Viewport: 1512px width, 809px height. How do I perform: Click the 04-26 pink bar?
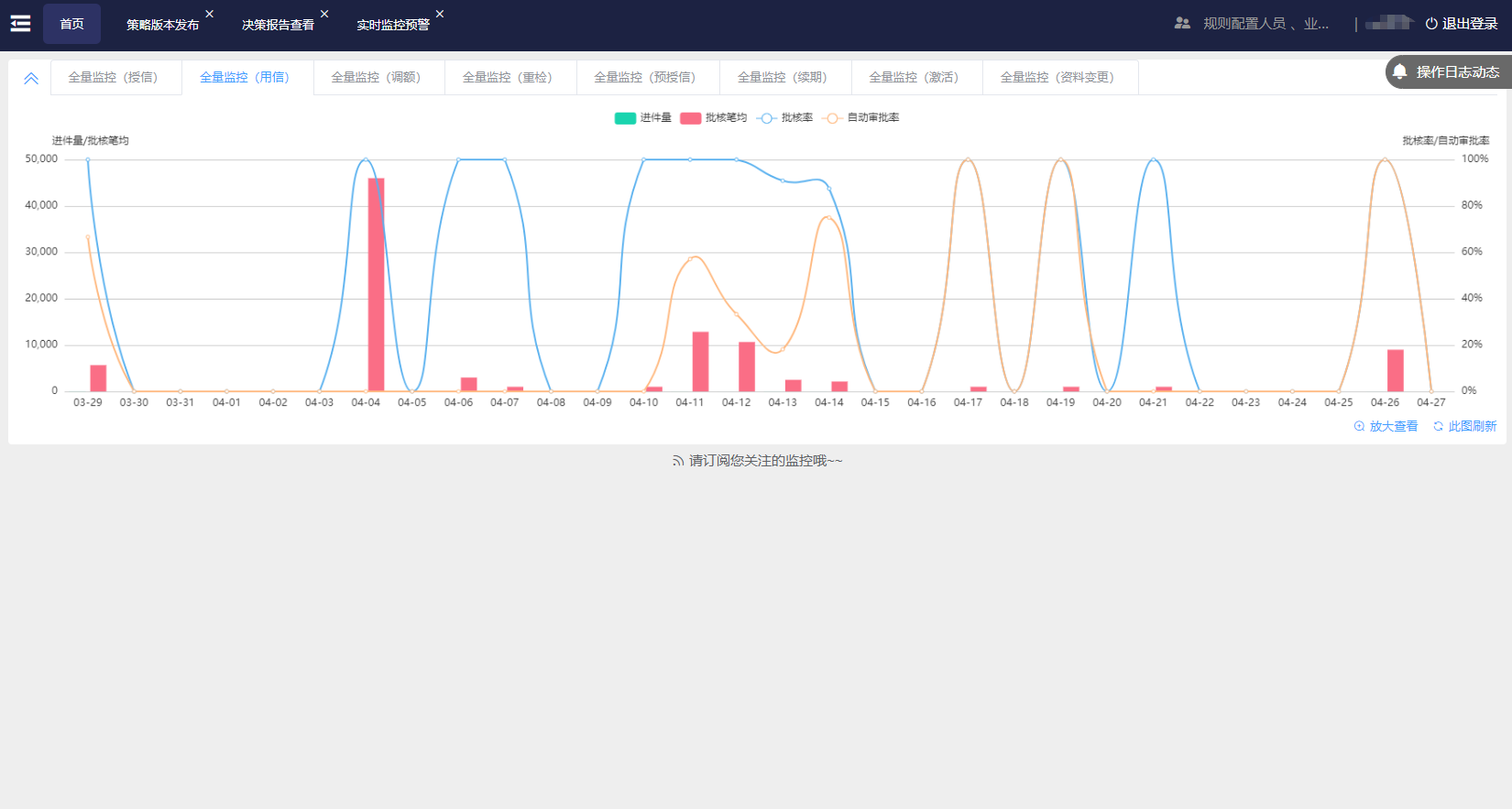pos(1395,370)
